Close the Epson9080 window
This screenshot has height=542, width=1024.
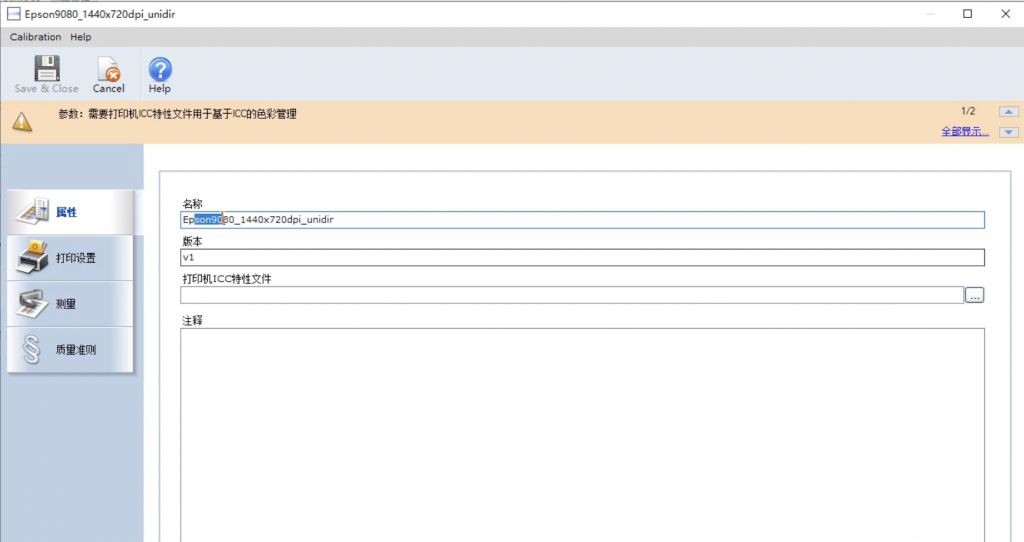(1006, 14)
